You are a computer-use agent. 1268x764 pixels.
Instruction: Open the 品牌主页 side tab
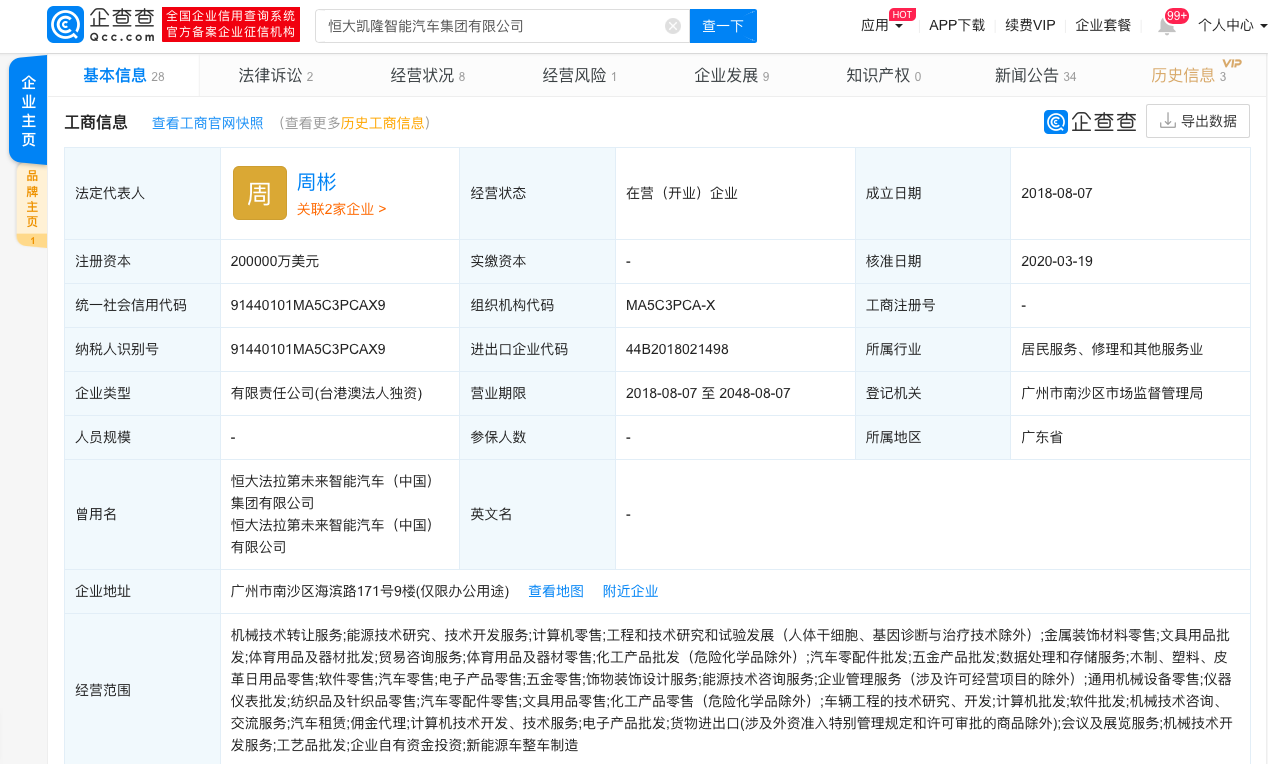click(31, 199)
